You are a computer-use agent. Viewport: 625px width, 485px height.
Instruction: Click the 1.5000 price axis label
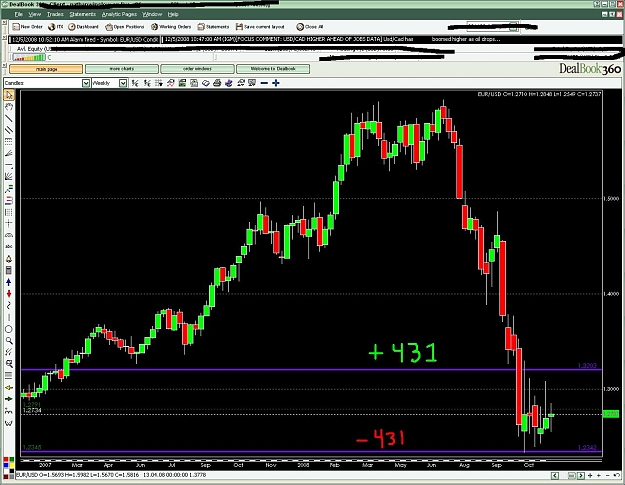click(612, 198)
